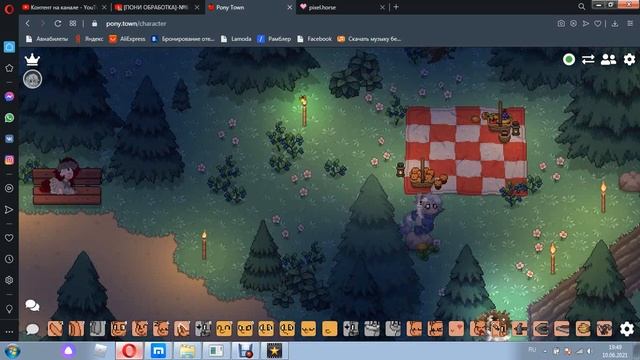
Task: Open the Бронирование оте... bookmark
Action: [x=182, y=39]
